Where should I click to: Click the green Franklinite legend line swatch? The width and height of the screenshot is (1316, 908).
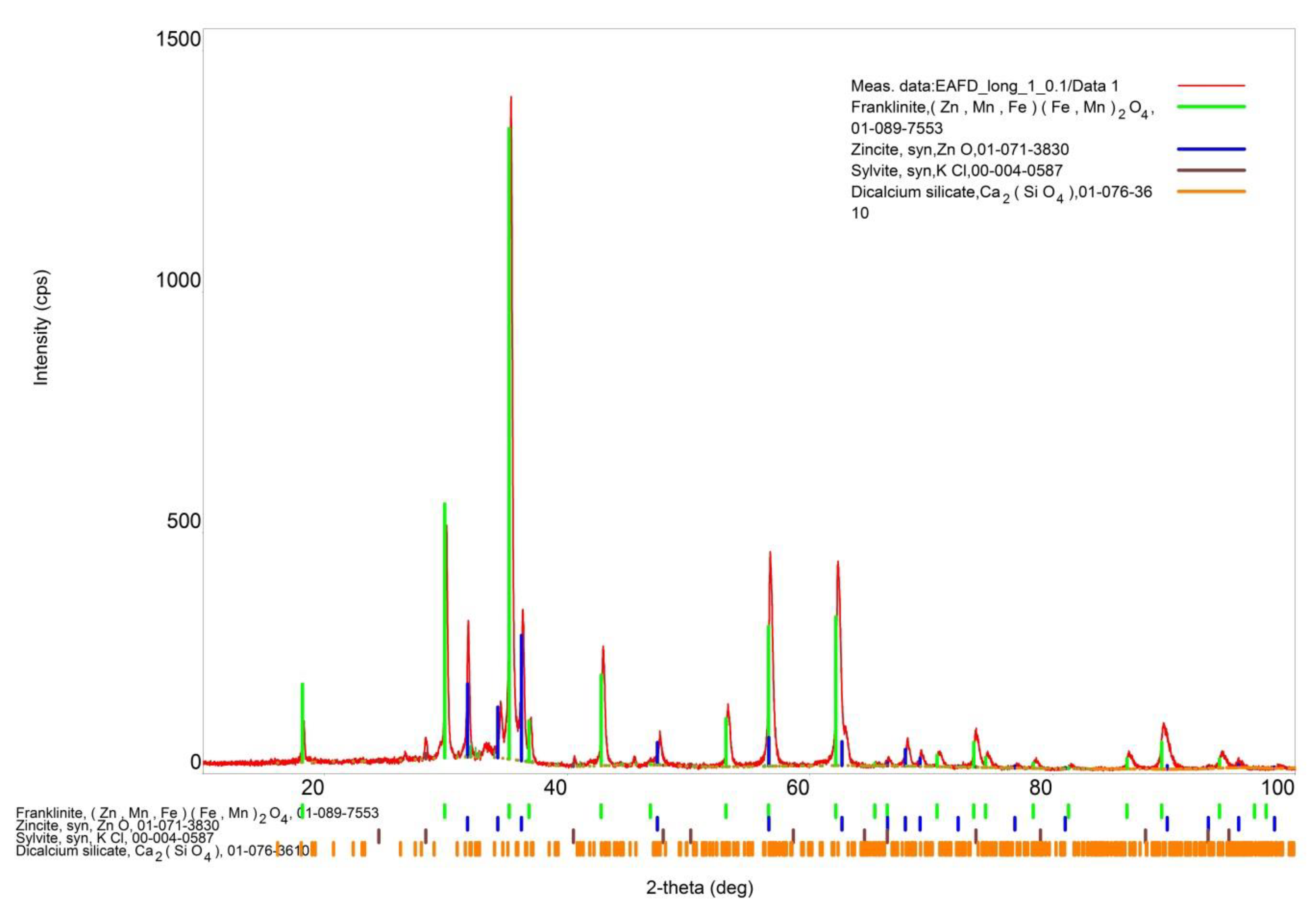[x=1211, y=106]
